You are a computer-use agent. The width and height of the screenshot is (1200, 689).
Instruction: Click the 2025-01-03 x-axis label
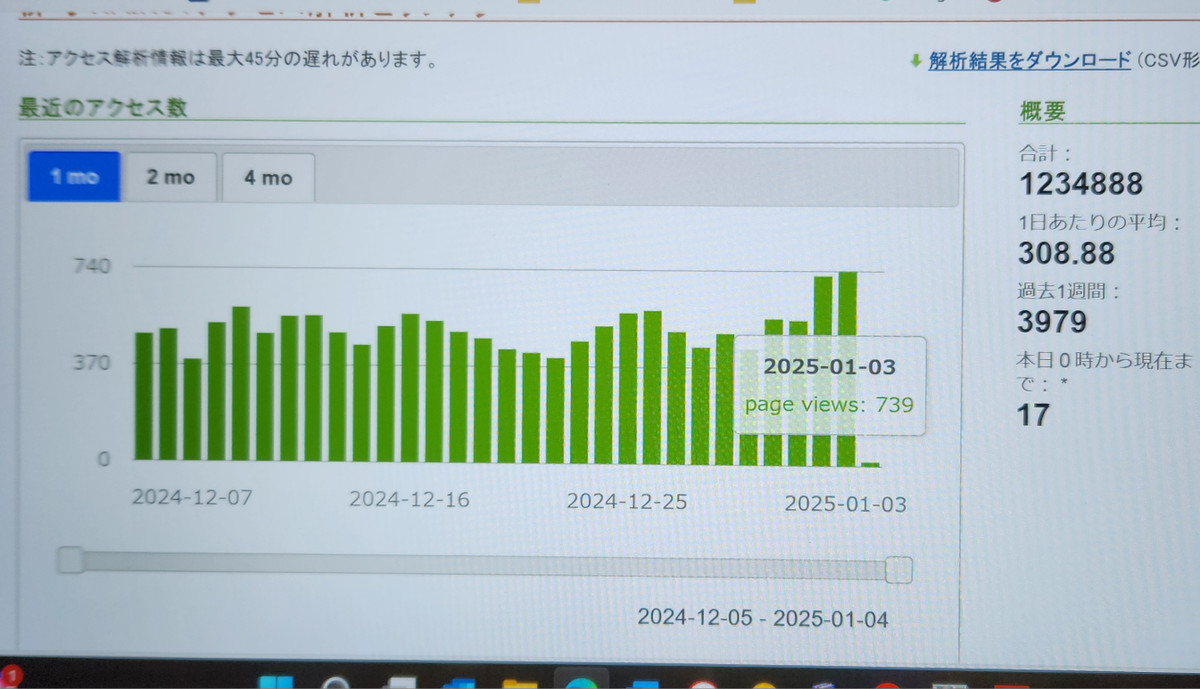pyautogui.click(x=846, y=503)
